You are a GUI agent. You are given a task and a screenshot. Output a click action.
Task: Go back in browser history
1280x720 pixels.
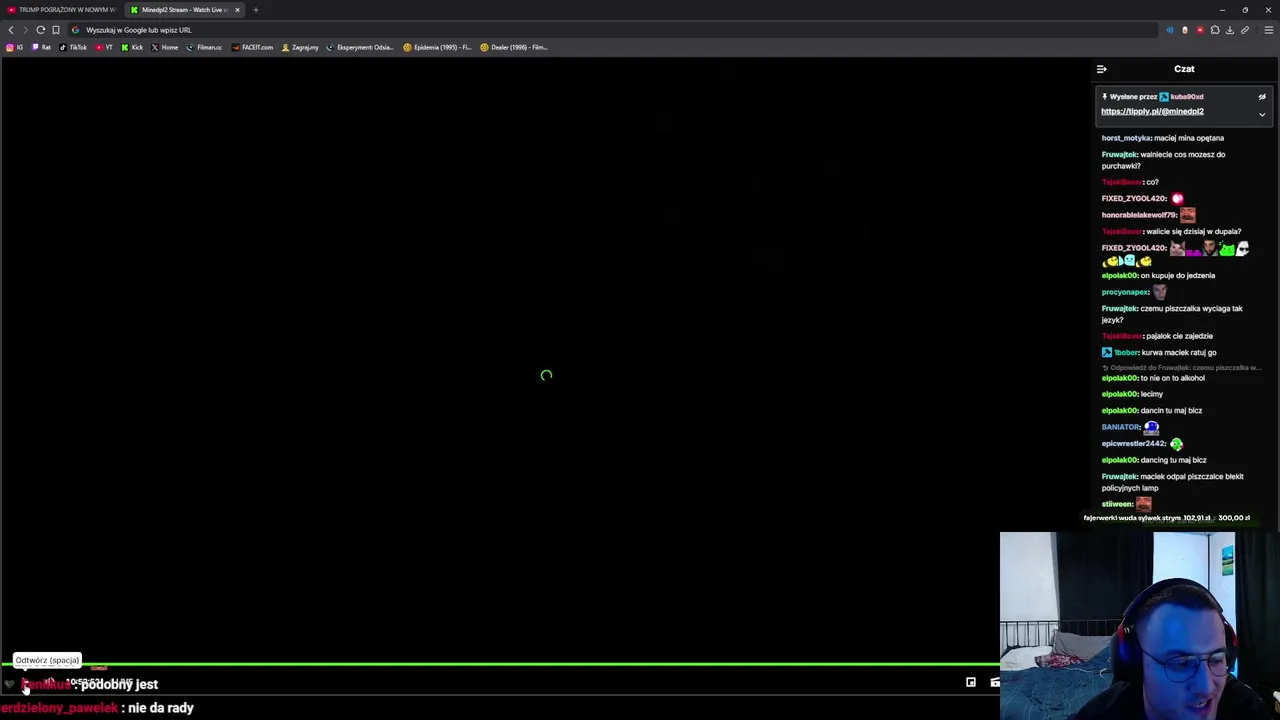tap(11, 30)
